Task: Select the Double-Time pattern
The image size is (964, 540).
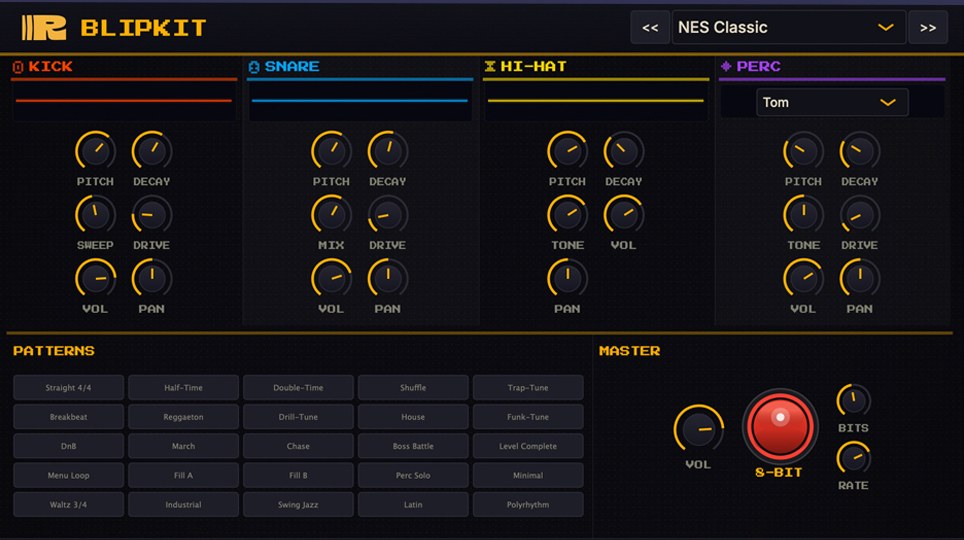Action: point(298,387)
